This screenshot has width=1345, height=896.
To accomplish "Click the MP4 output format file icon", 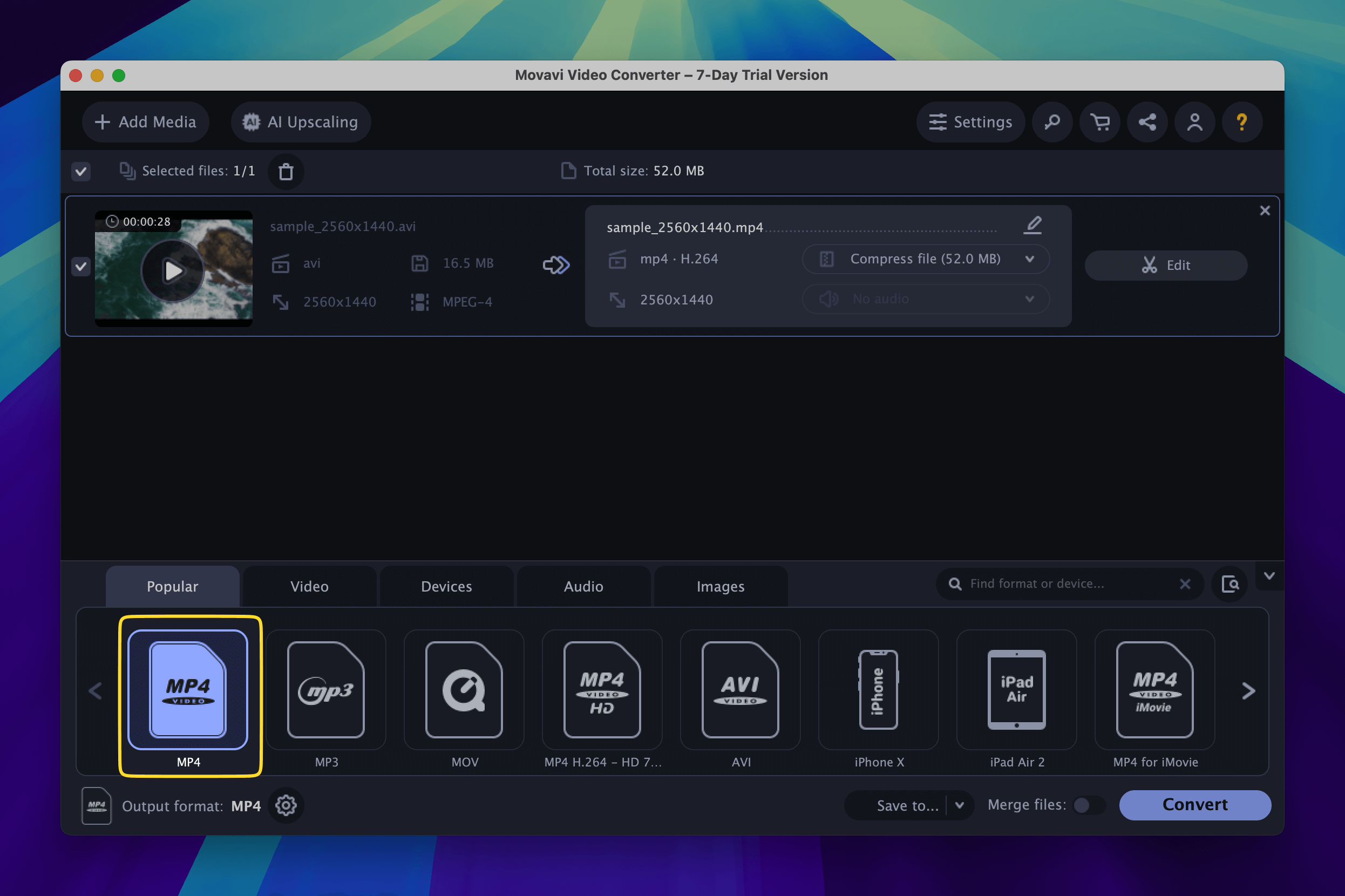I will click(97, 806).
